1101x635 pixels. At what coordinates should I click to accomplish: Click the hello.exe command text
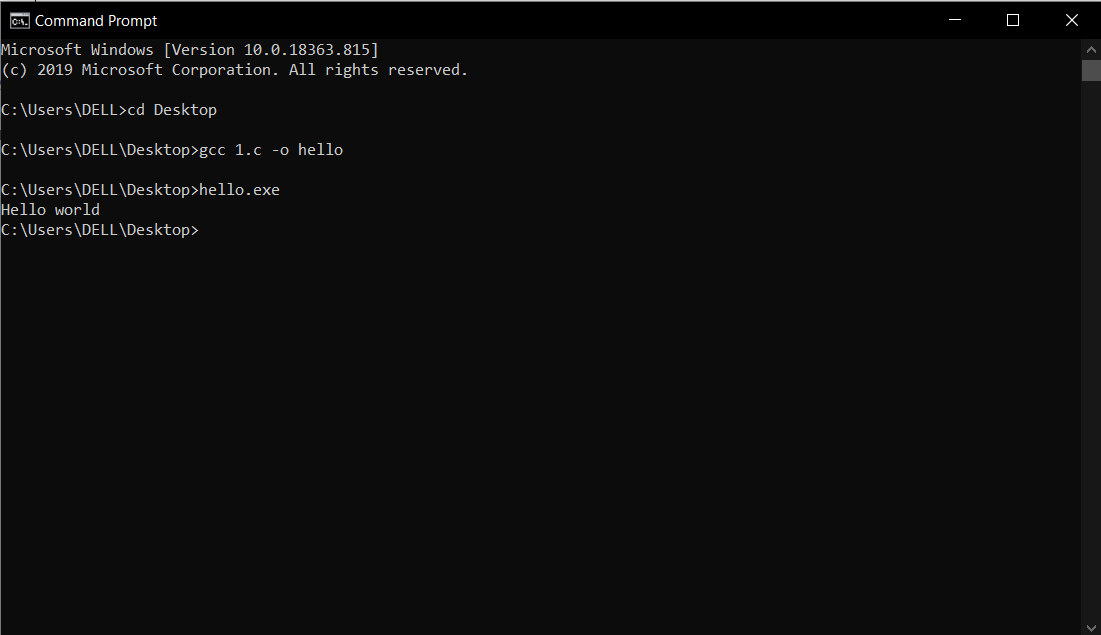click(x=240, y=189)
